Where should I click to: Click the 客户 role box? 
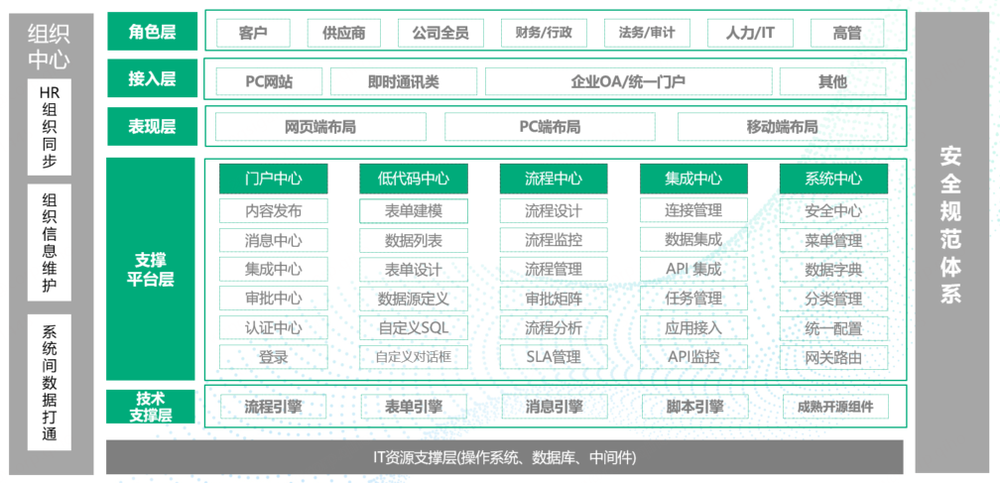(x=253, y=33)
